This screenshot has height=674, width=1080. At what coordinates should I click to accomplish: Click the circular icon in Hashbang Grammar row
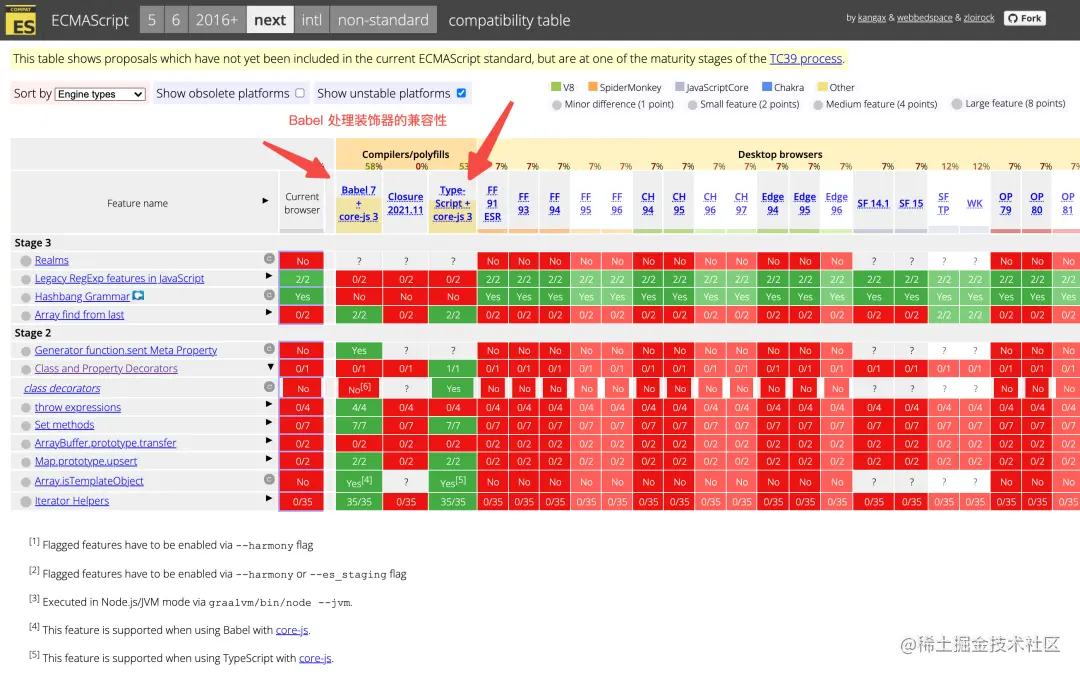click(x=269, y=295)
